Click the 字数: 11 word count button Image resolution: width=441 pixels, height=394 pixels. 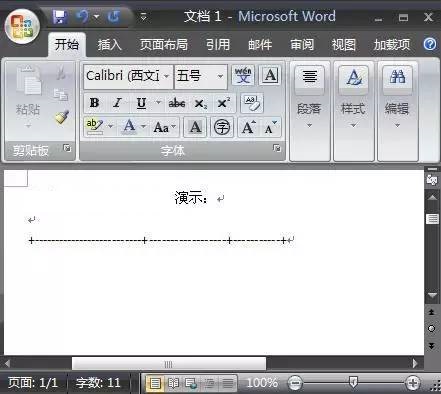point(98,383)
